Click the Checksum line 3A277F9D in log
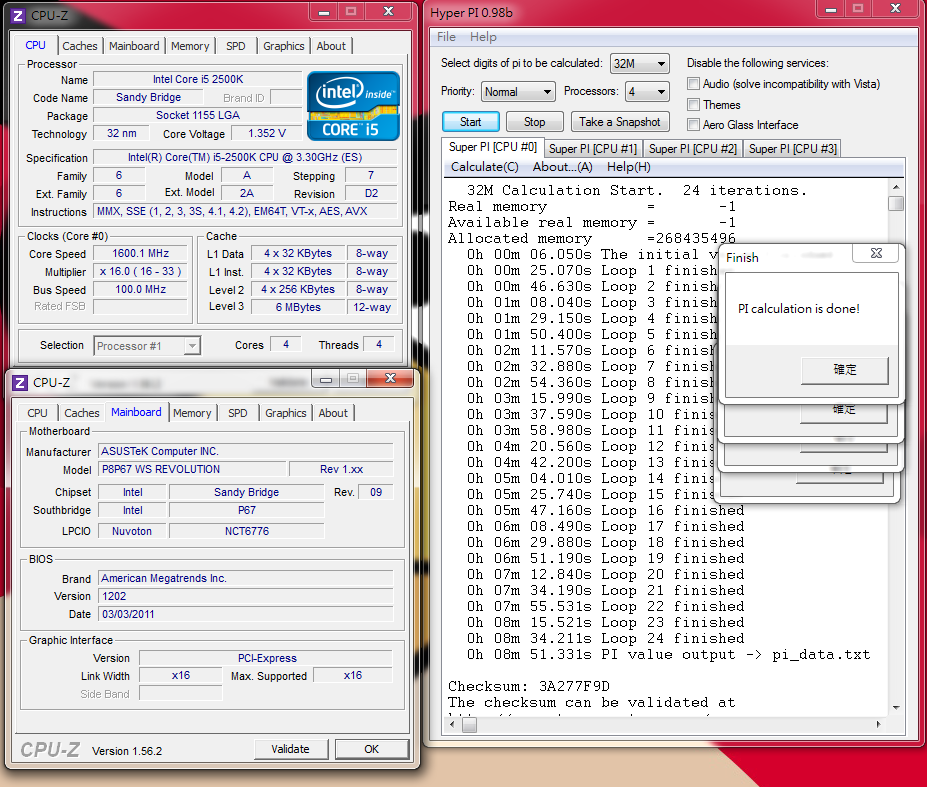The width and height of the screenshot is (927, 787). coord(529,686)
